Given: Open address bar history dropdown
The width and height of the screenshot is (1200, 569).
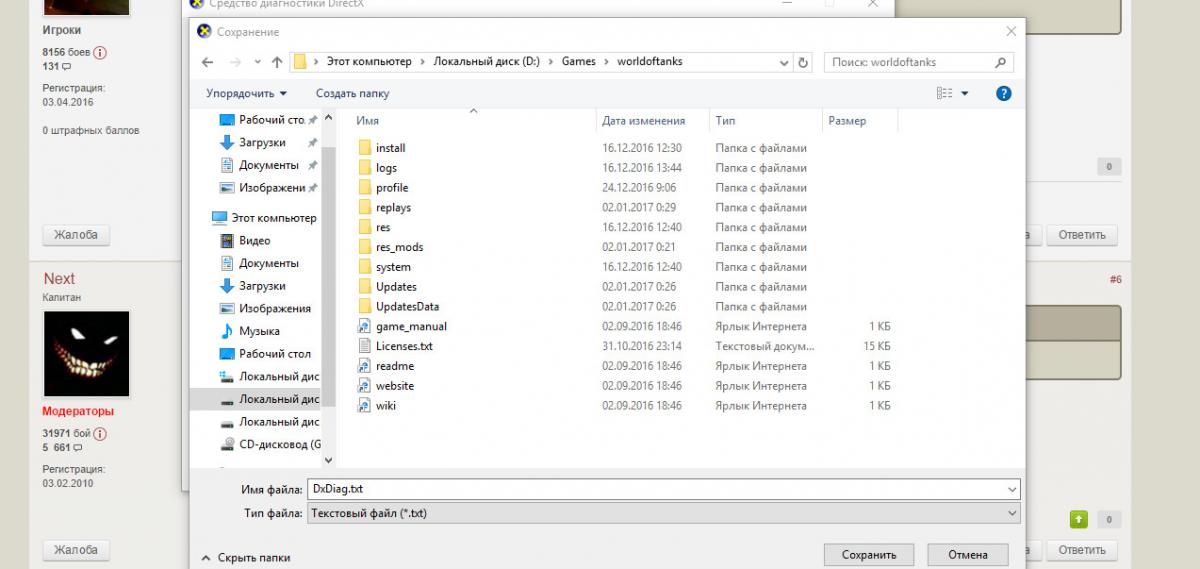Looking at the screenshot, I should [x=785, y=62].
